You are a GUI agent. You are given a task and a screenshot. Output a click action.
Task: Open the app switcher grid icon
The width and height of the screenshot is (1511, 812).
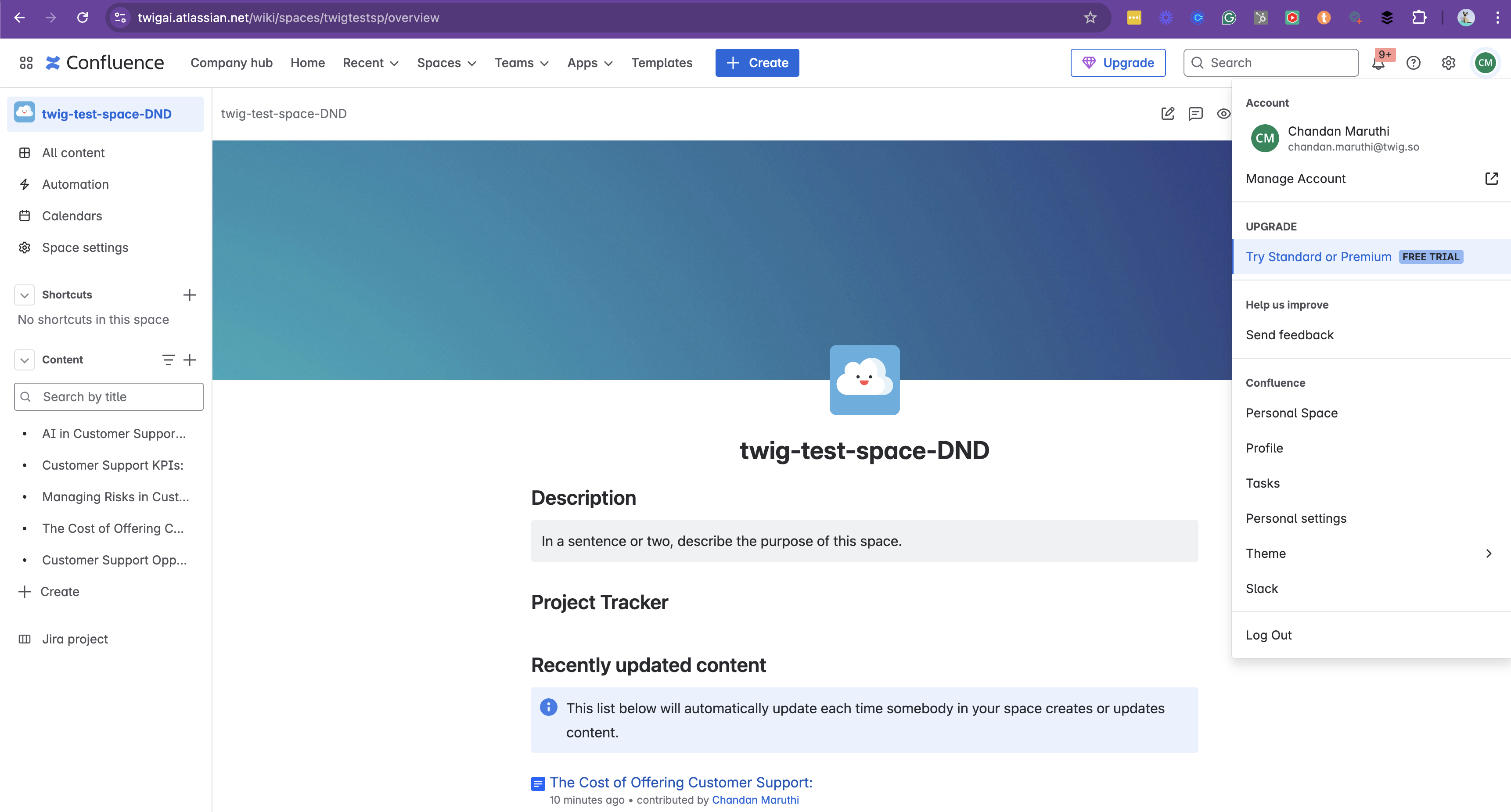click(x=26, y=63)
